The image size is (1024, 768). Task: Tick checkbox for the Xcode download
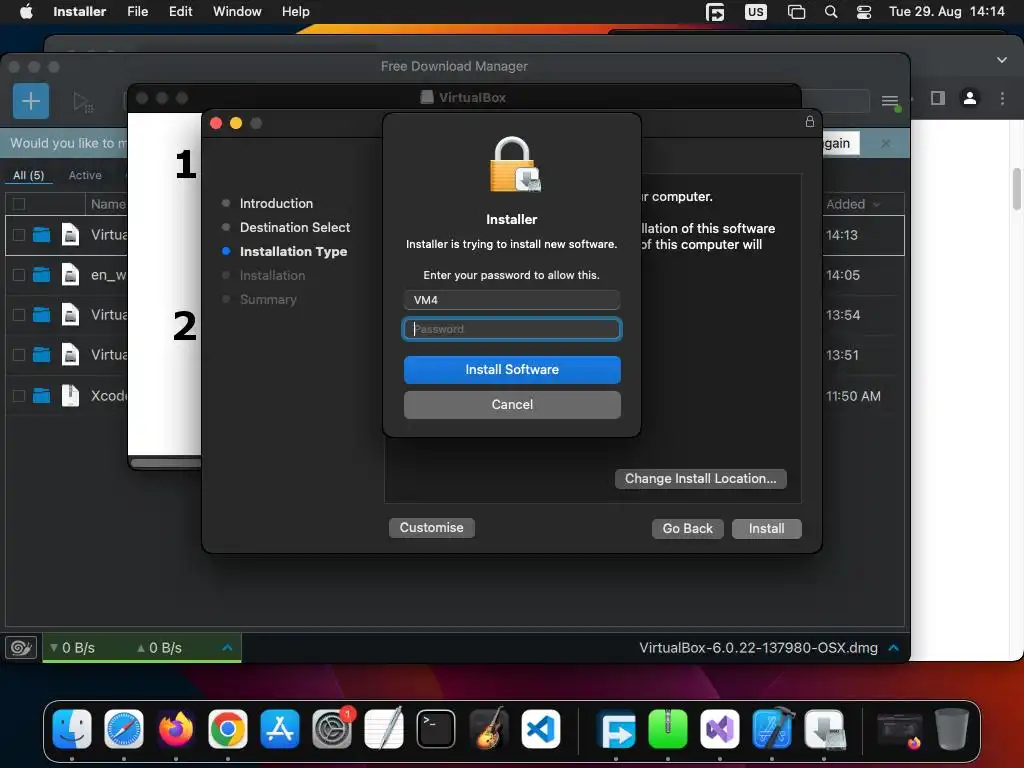(x=19, y=396)
